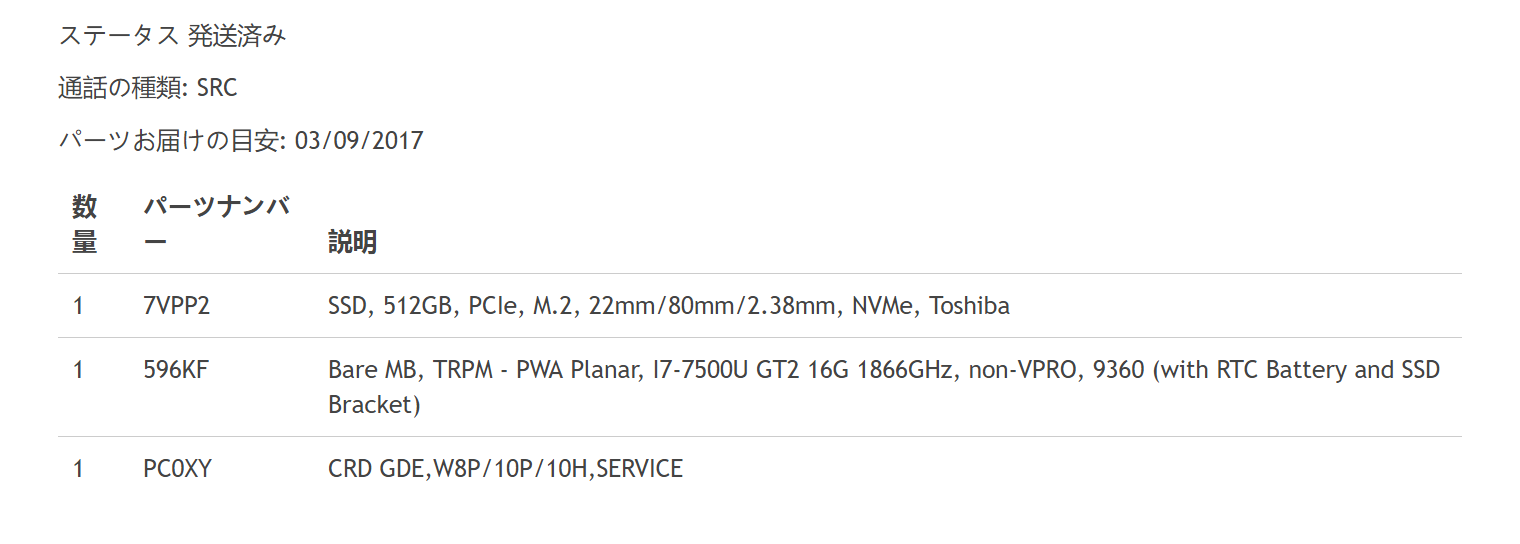The width and height of the screenshot is (1520, 544).
Task: Click the パーツお届けの目安 label
Action: [172, 141]
